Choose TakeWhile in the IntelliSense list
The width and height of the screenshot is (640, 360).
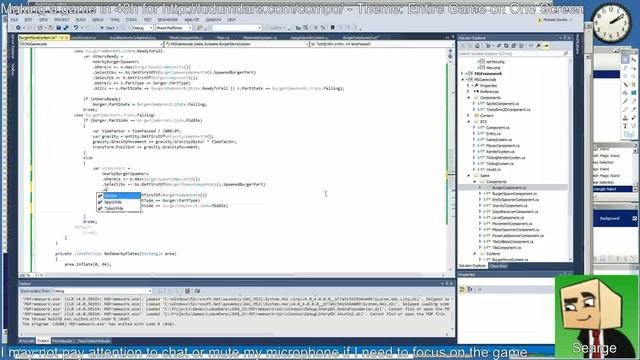(x=118, y=208)
